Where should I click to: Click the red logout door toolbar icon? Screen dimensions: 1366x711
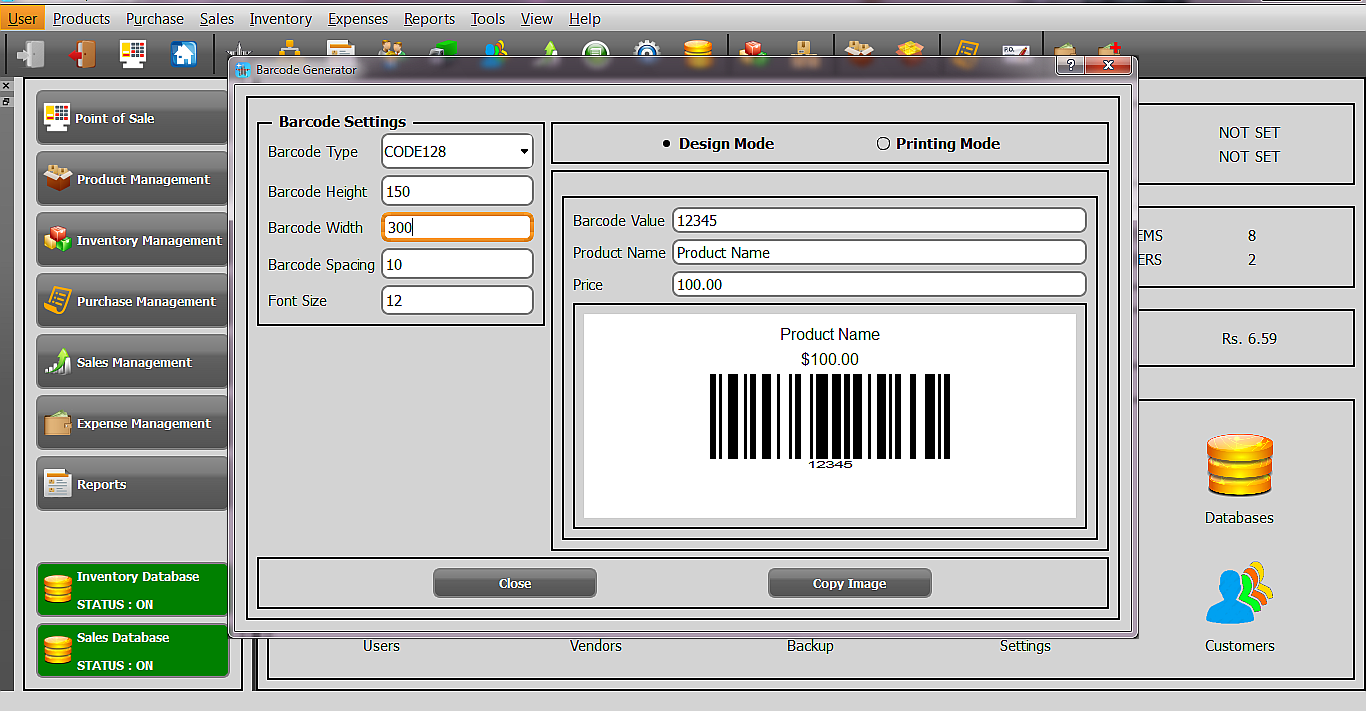click(x=82, y=53)
